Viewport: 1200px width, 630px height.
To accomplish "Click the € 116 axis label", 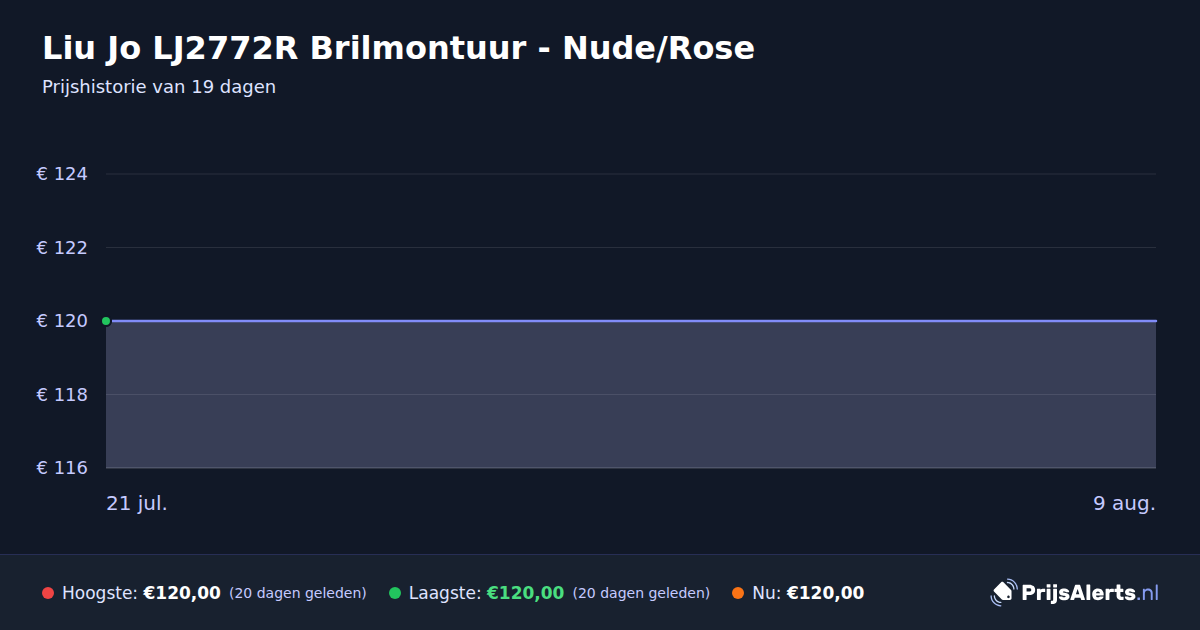I will click(x=62, y=468).
